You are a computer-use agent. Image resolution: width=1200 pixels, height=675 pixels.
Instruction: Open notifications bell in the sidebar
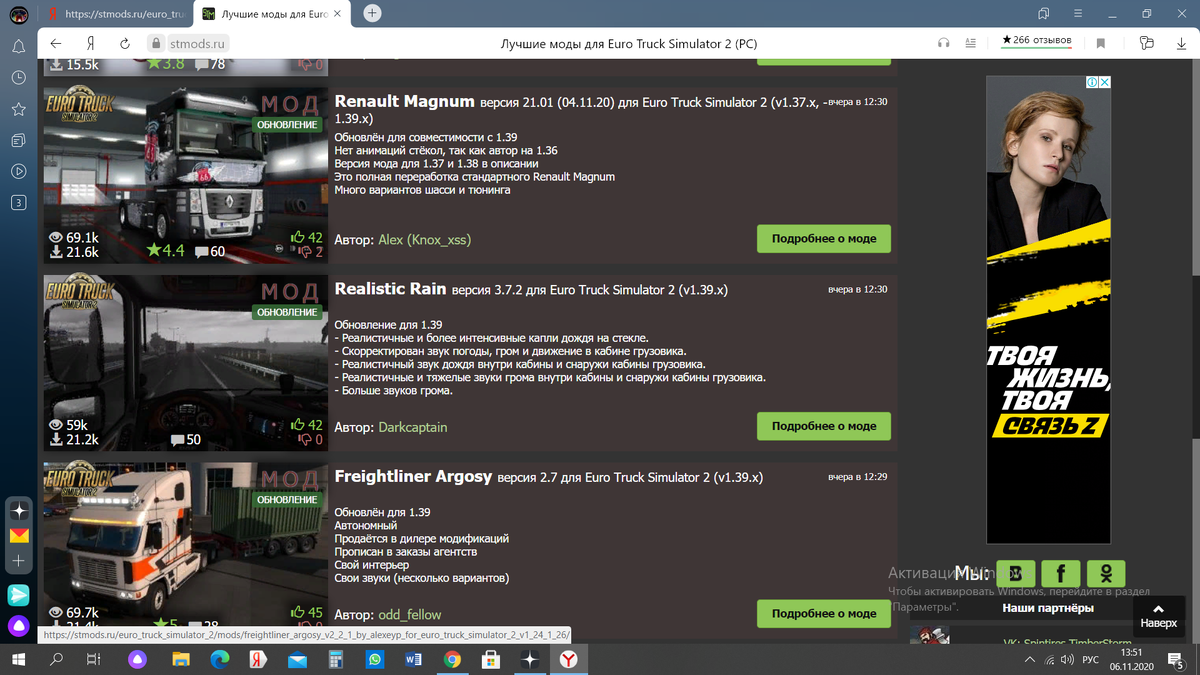tap(18, 47)
